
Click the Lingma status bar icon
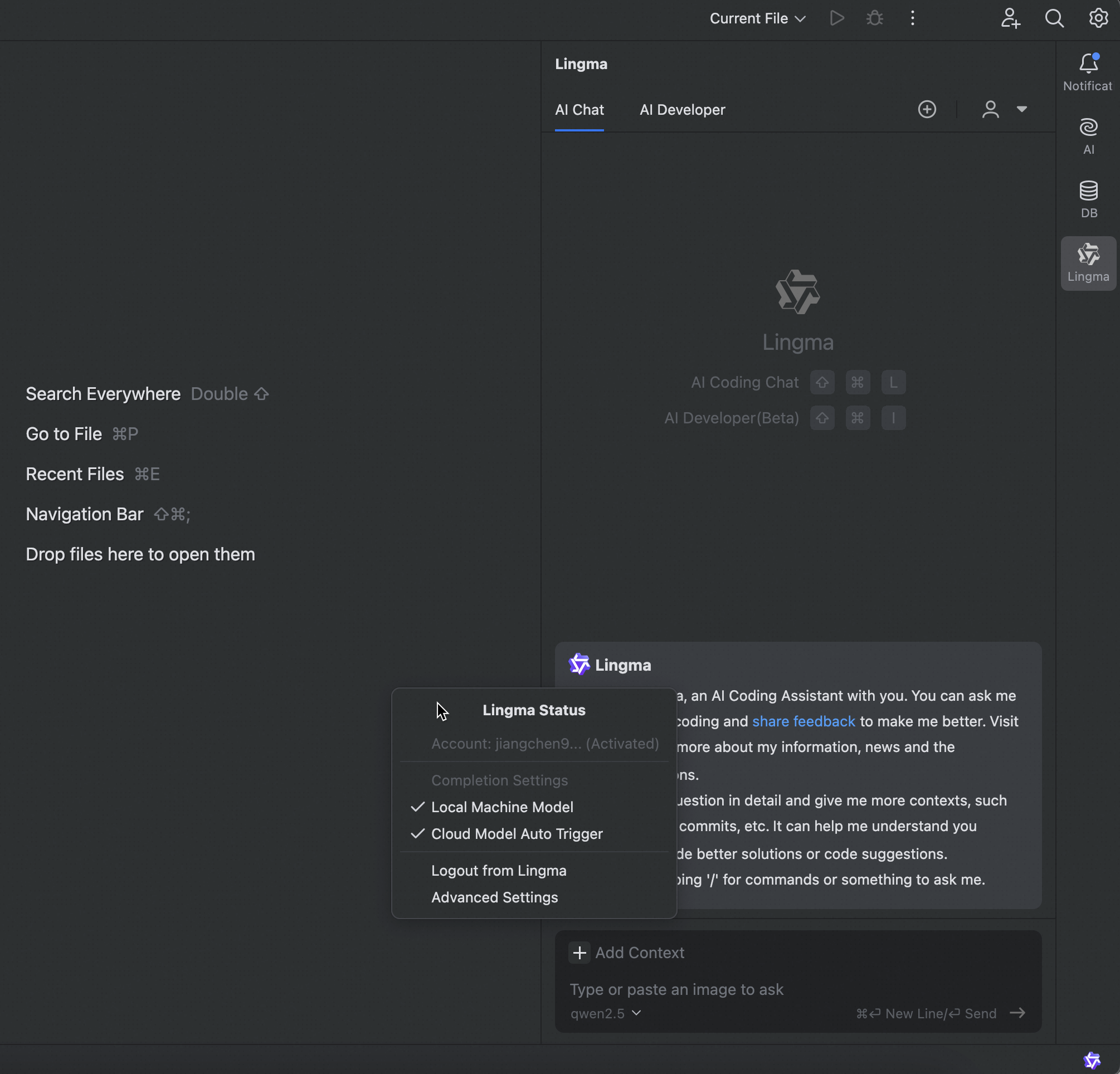pyautogui.click(x=1092, y=1060)
